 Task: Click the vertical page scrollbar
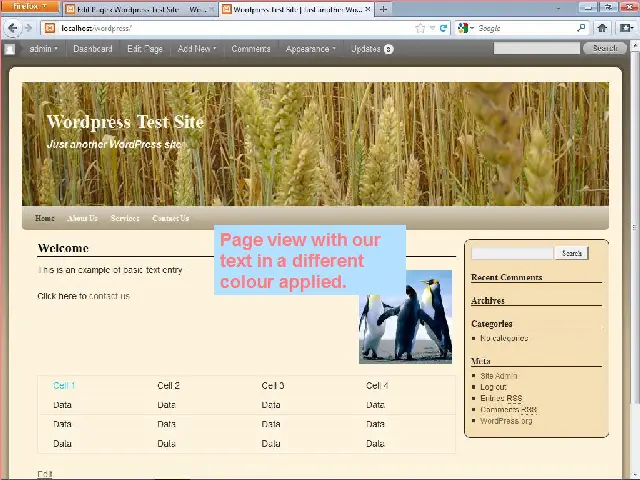tap(635, 229)
